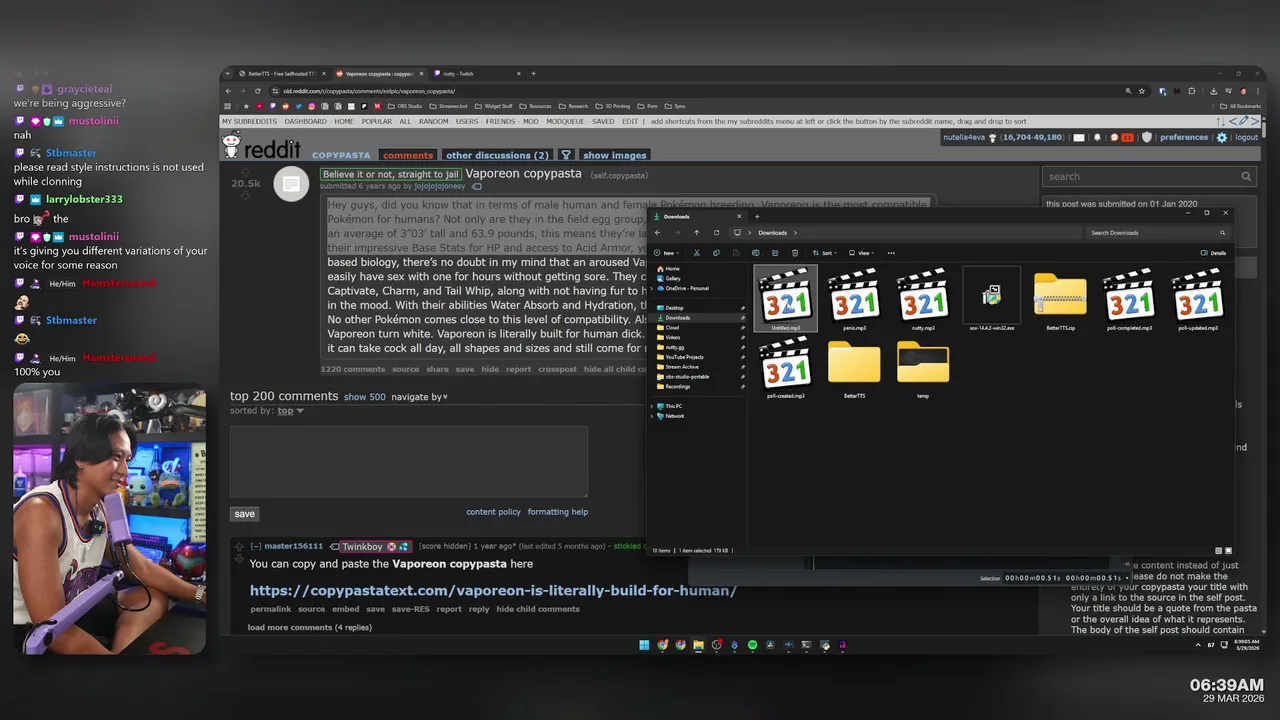
Task: Bookmark this page with the star icon
Action: click(1143, 91)
